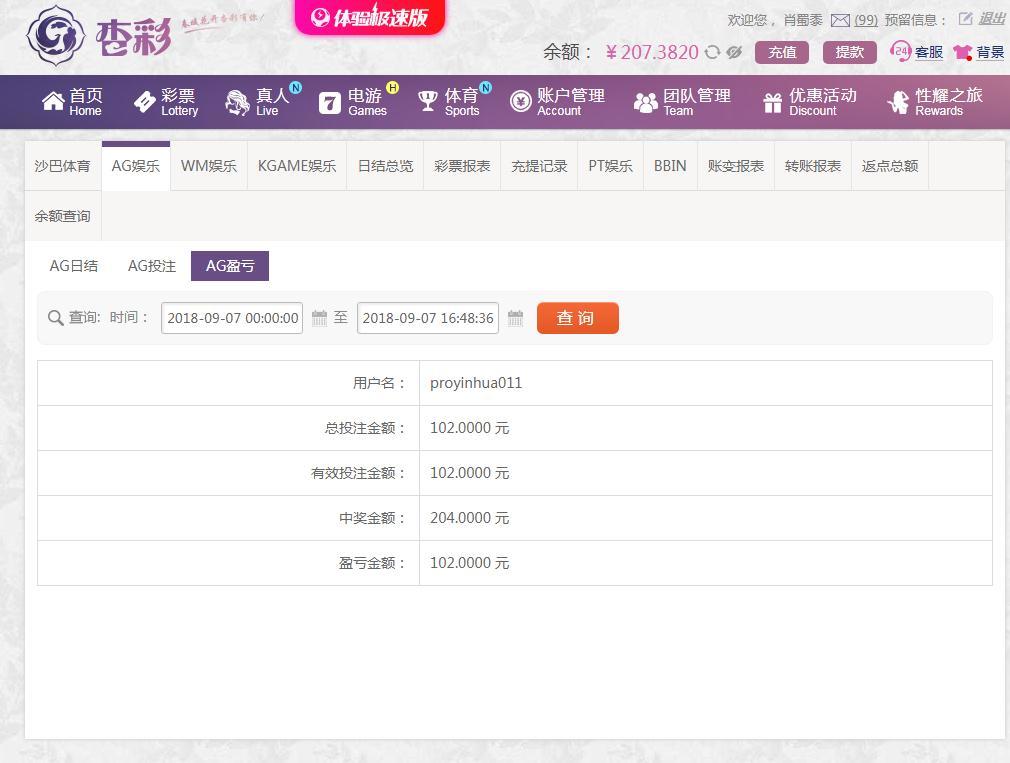Open end date calendar picker
Image resolution: width=1010 pixels, height=763 pixels.
(x=516, y=318)
